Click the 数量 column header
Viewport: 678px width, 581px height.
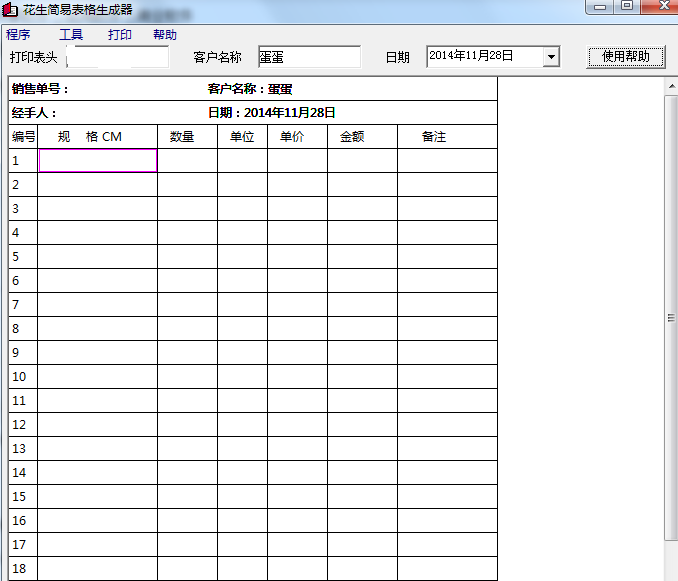(188, 137)
